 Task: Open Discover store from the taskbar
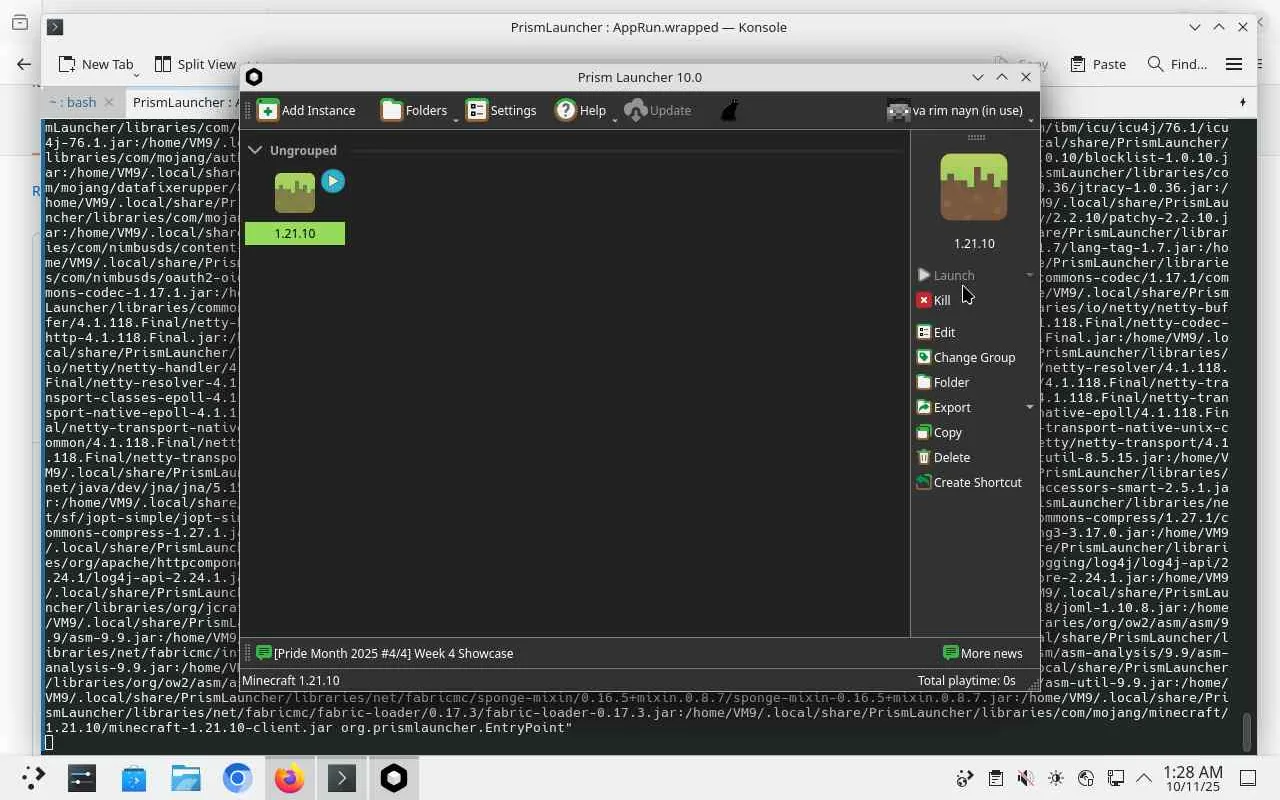134,778
